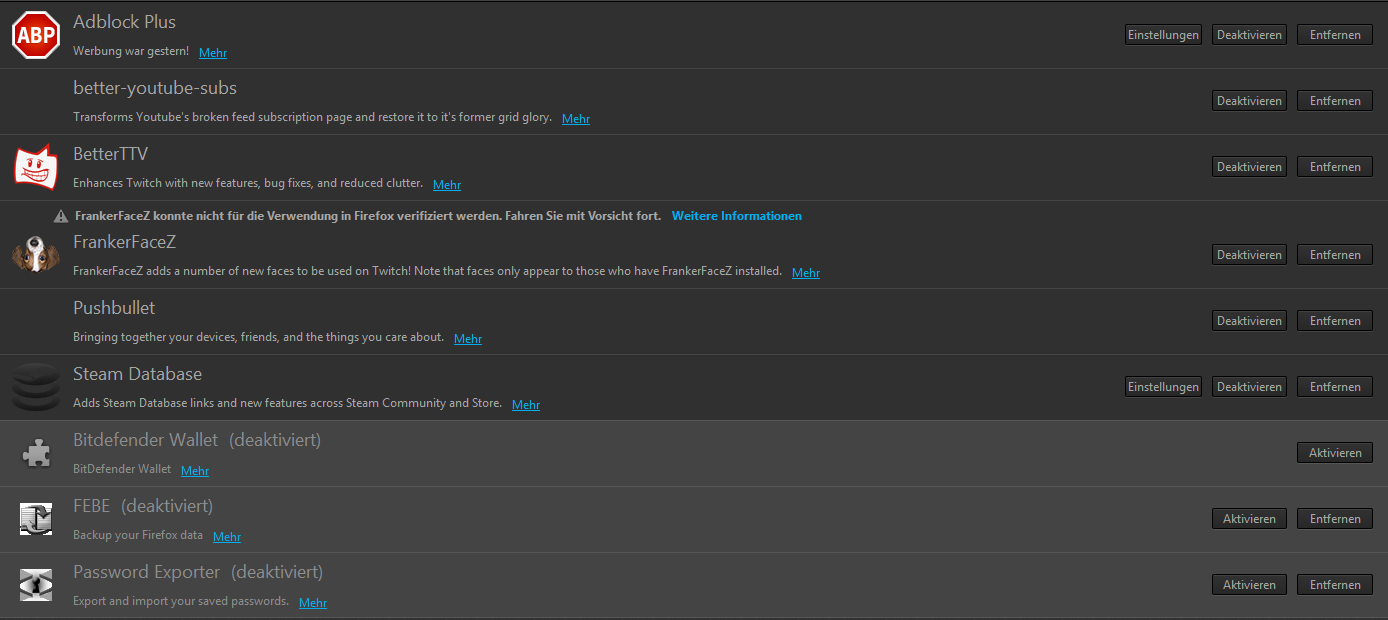
Task: Select the BetterTTV title
Action: 111,154
